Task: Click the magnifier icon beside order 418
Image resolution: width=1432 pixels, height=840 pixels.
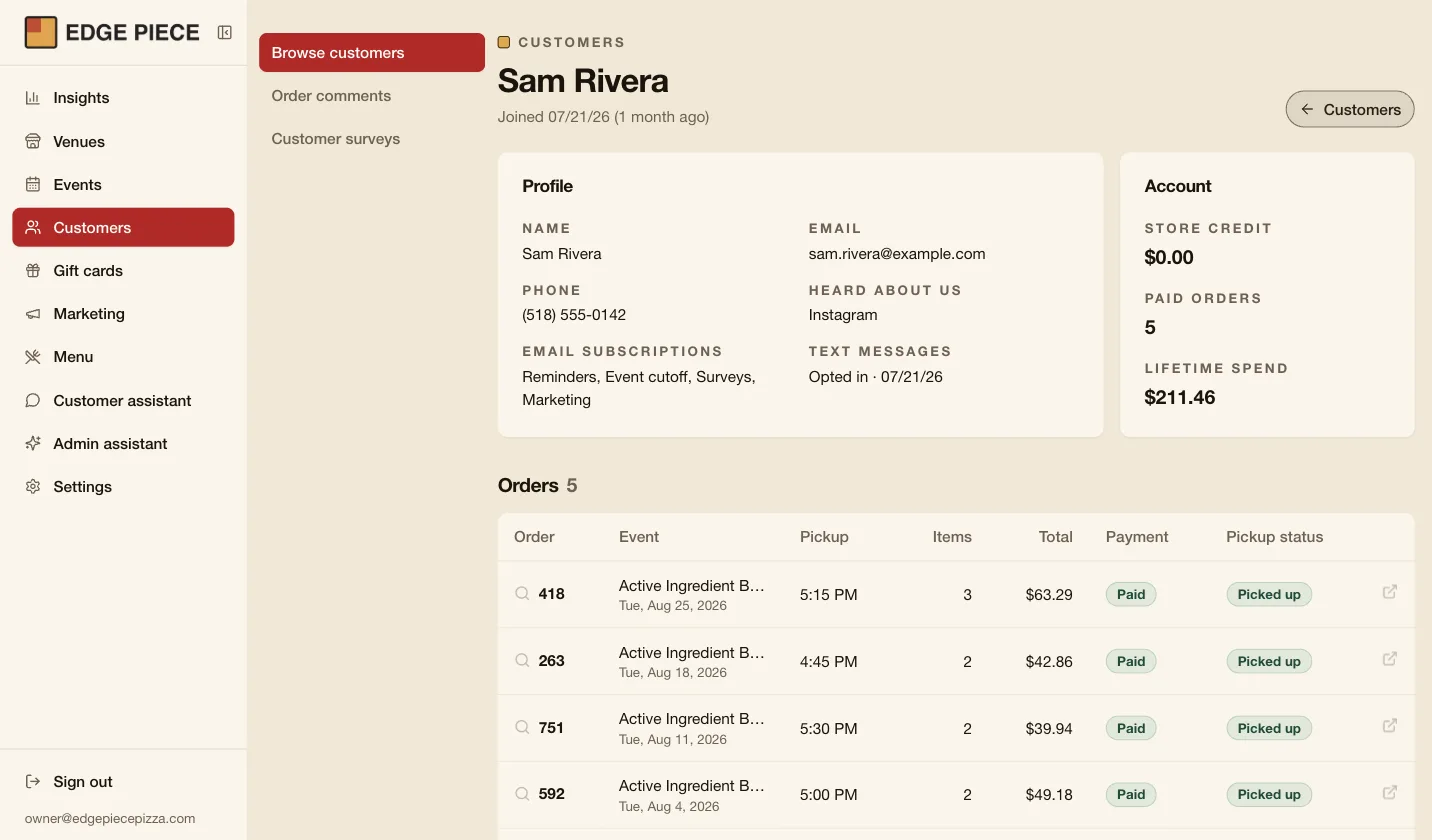Action: (522, 593)
